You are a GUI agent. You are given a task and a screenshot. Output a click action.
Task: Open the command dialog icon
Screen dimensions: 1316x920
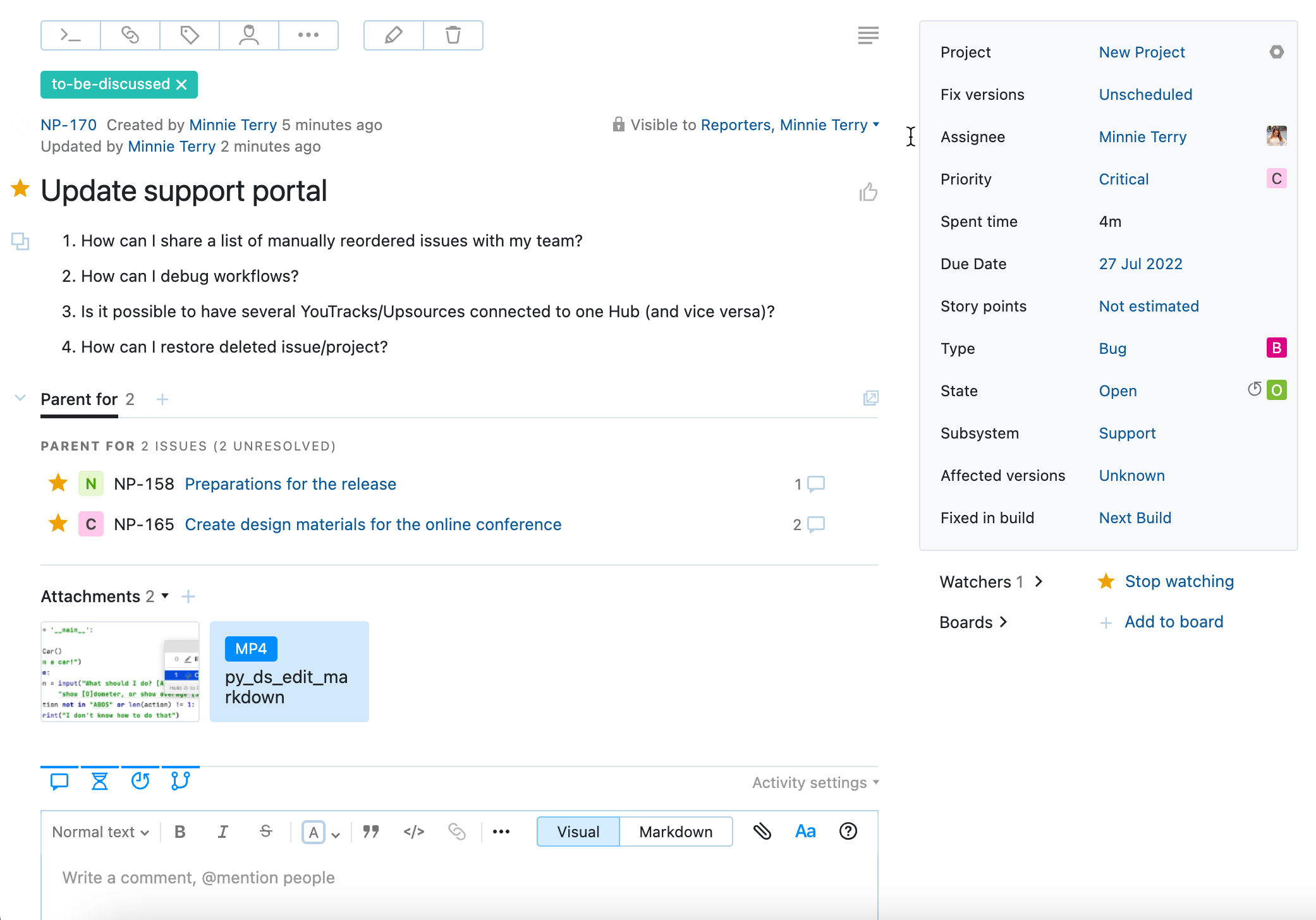tap(70, 35)
